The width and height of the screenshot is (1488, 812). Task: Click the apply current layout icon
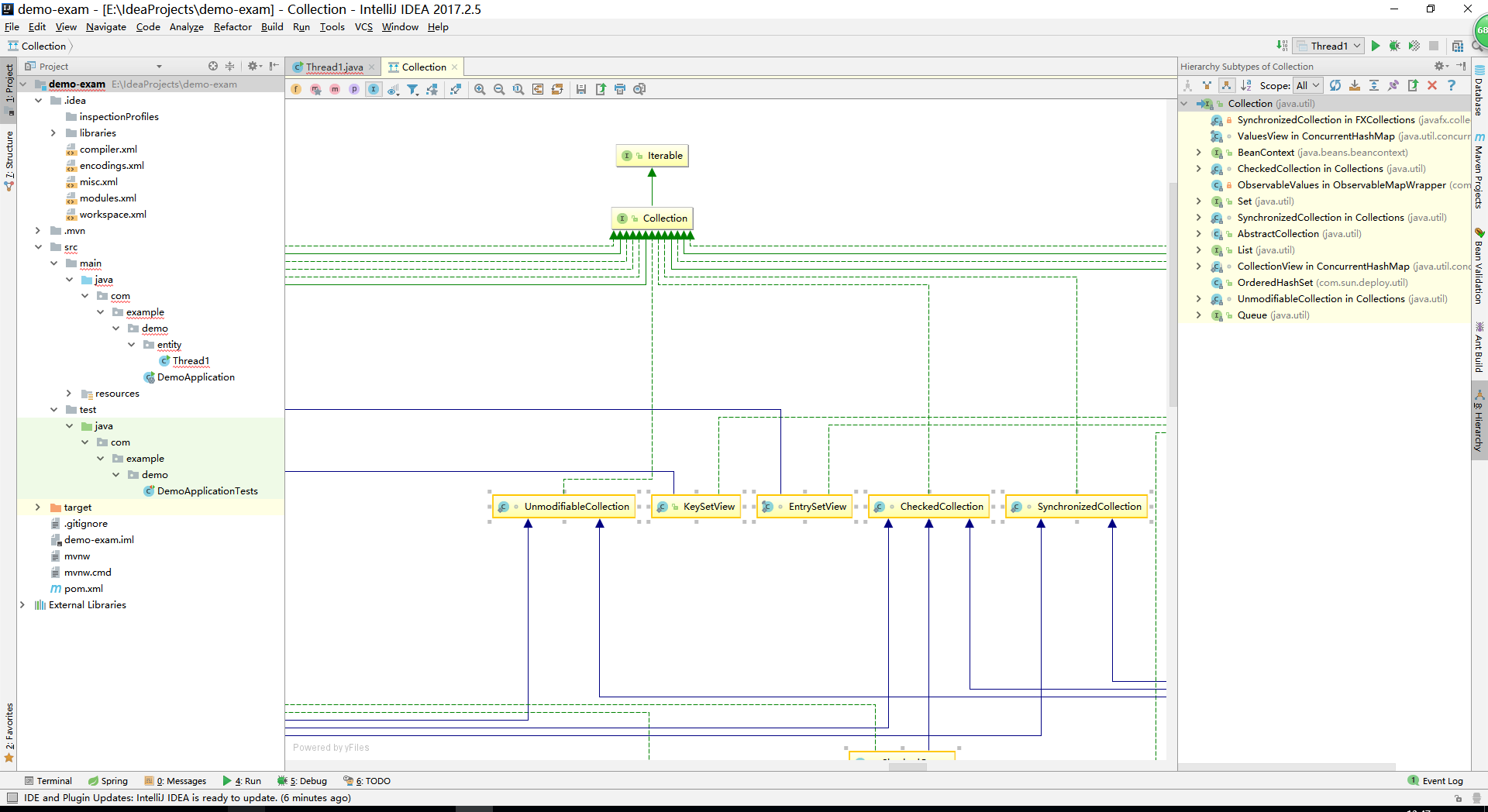(557, 89)
